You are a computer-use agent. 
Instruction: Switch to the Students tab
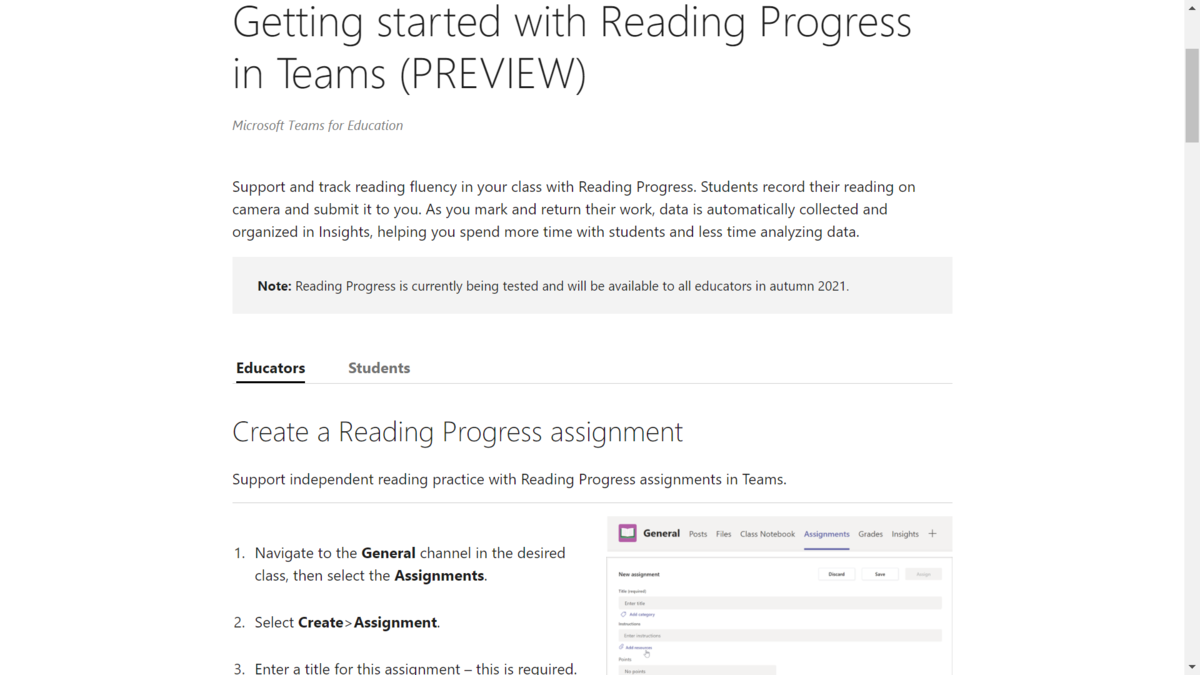(379, 368)
